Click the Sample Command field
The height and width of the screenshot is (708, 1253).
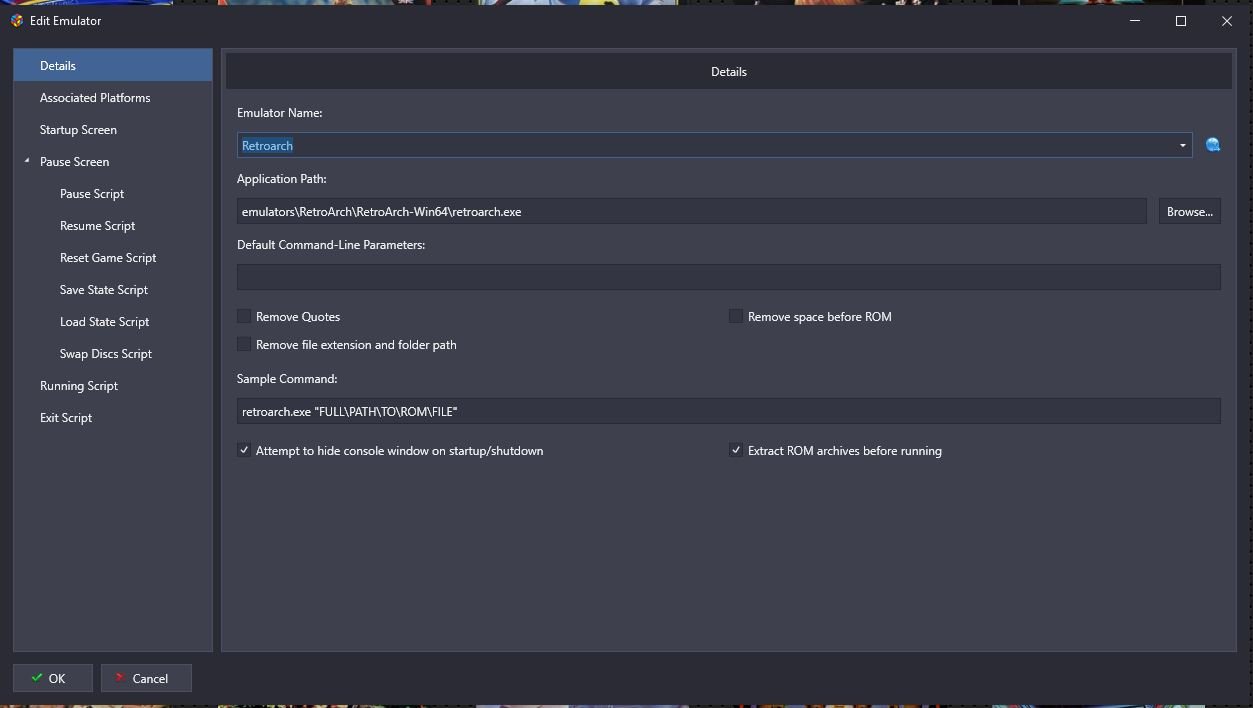click(x=729, y=411)
